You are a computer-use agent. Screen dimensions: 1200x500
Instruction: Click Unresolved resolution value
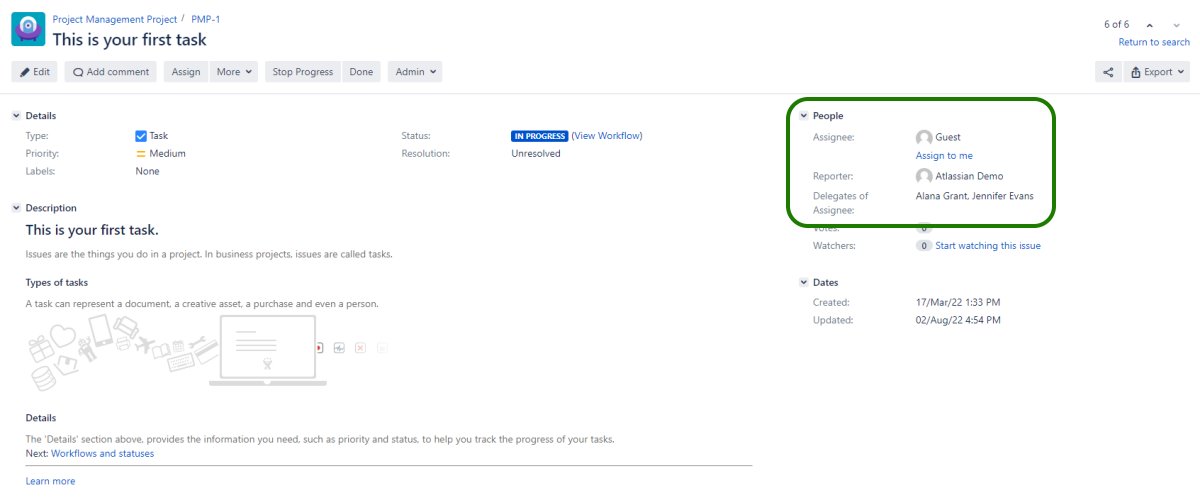coord(536,154)
